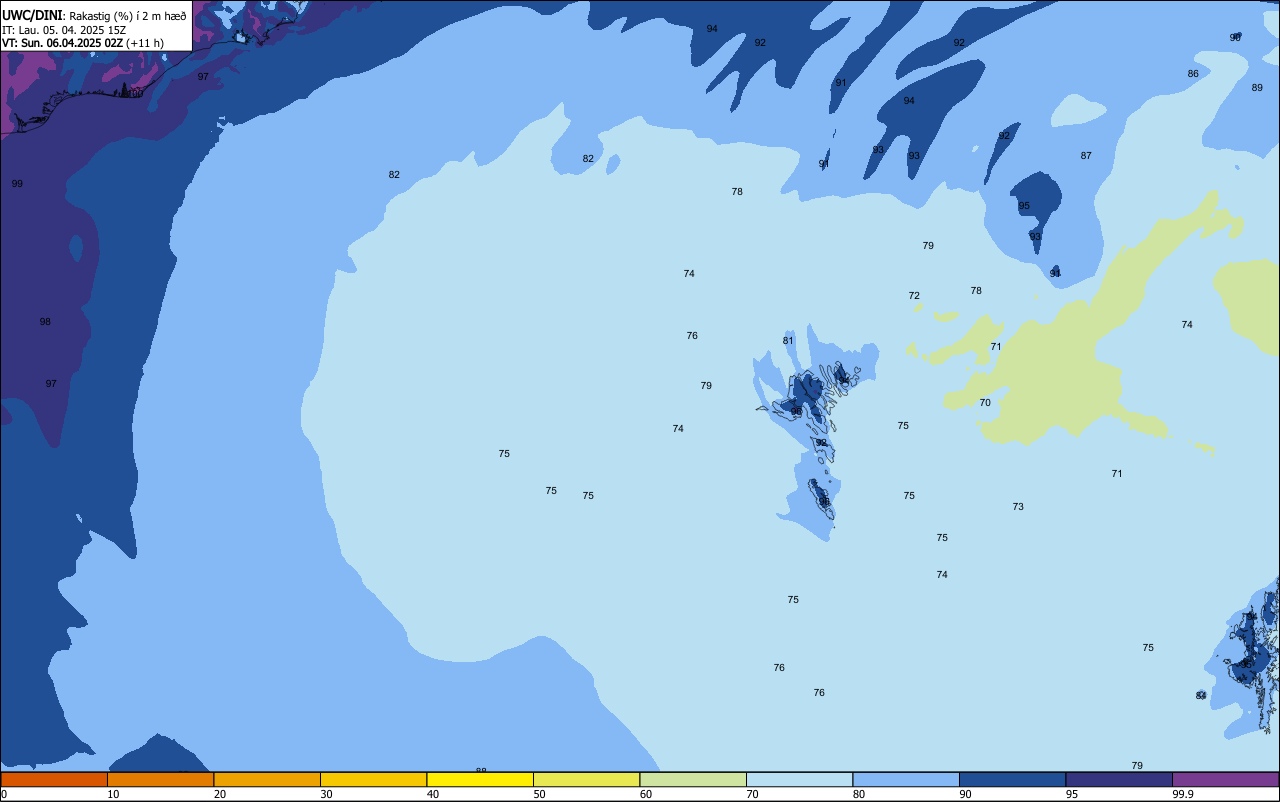Select the 95–99.9 navy legend swatch
The image size is (1280, 802).
pyautogui.click(x=1119, y=779)
